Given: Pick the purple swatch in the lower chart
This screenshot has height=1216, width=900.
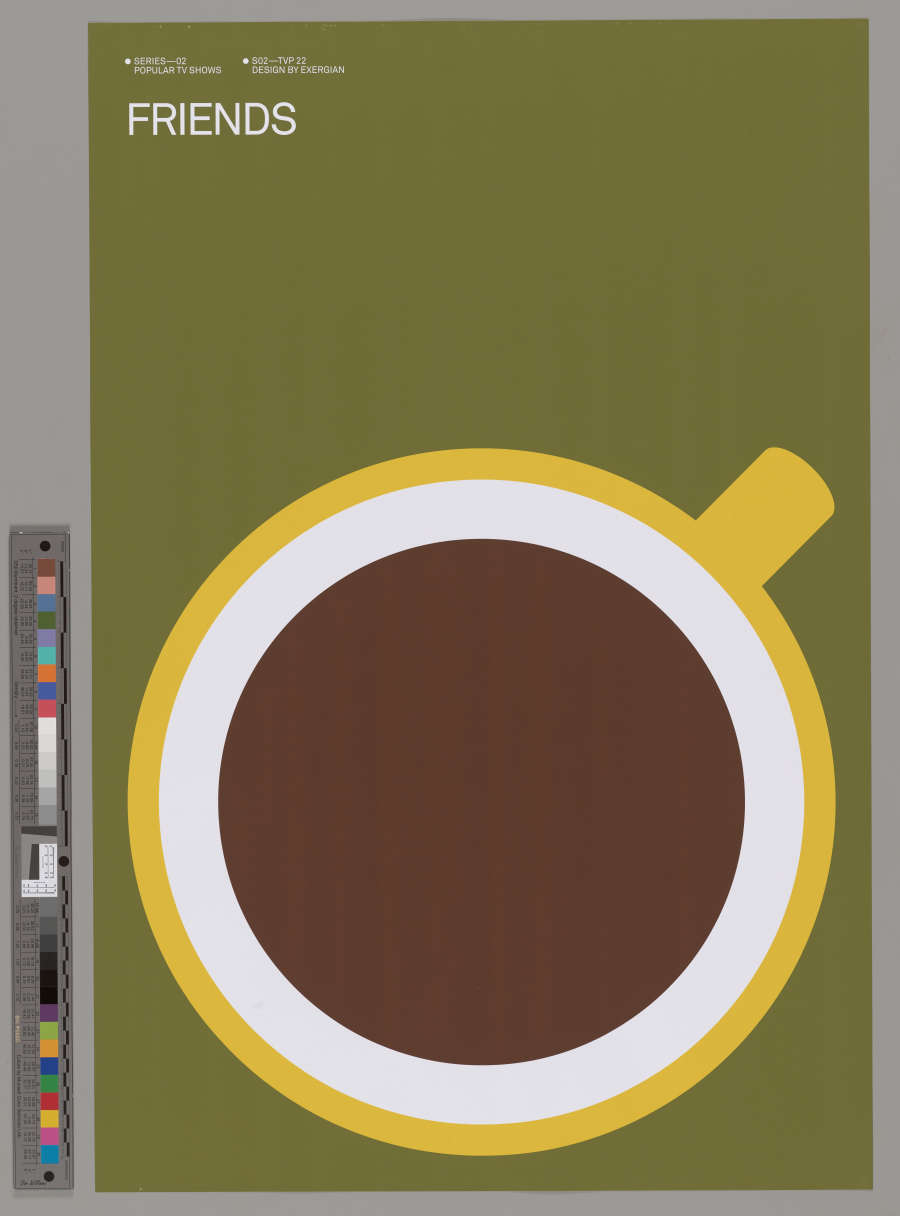Looking at the screenshot, I should click(48, 1012).
